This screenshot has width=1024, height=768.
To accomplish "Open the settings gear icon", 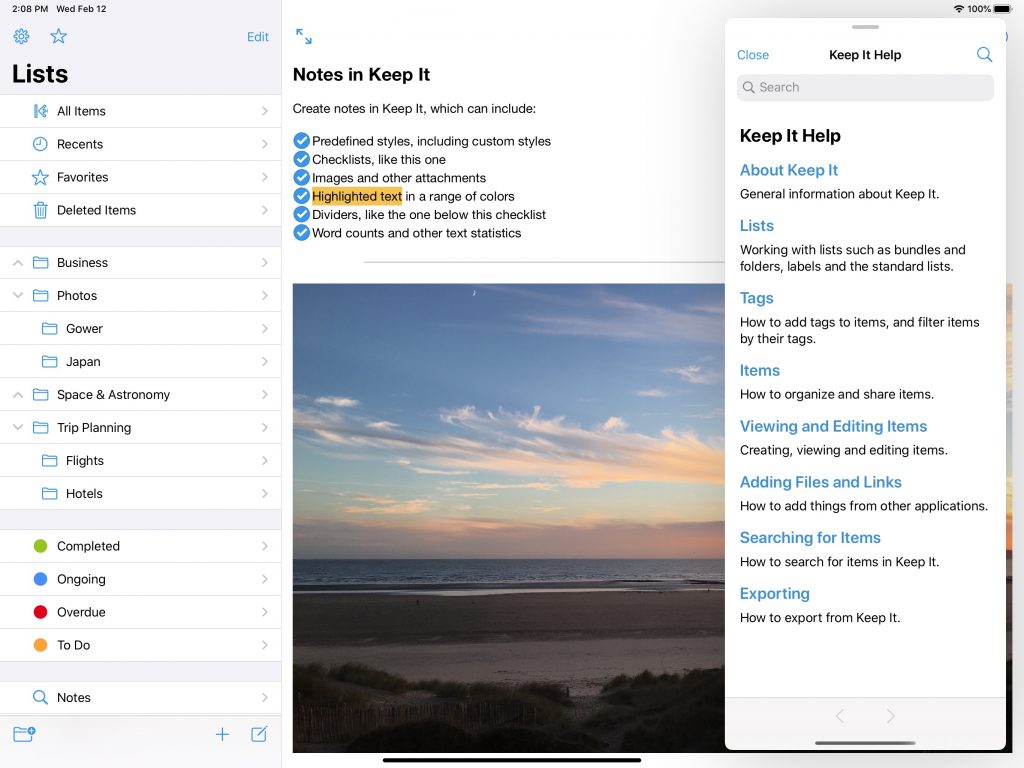I will [x=21, y=37].
